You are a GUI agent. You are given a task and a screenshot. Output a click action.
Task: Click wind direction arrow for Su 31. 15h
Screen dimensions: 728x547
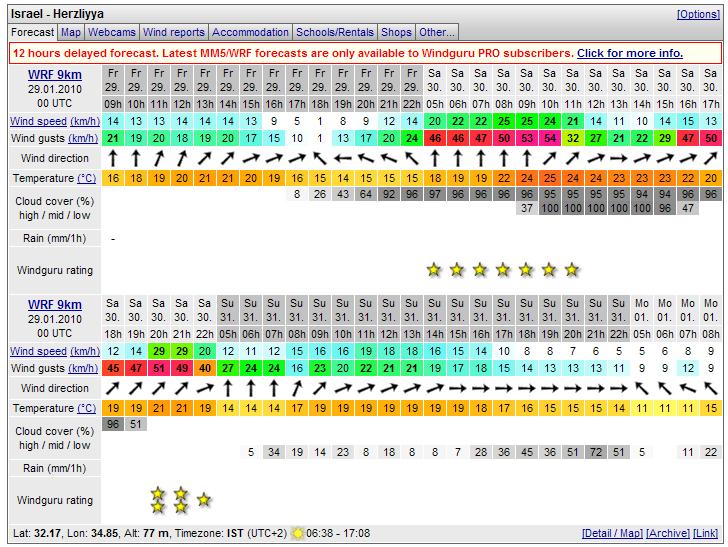[458, 388]
